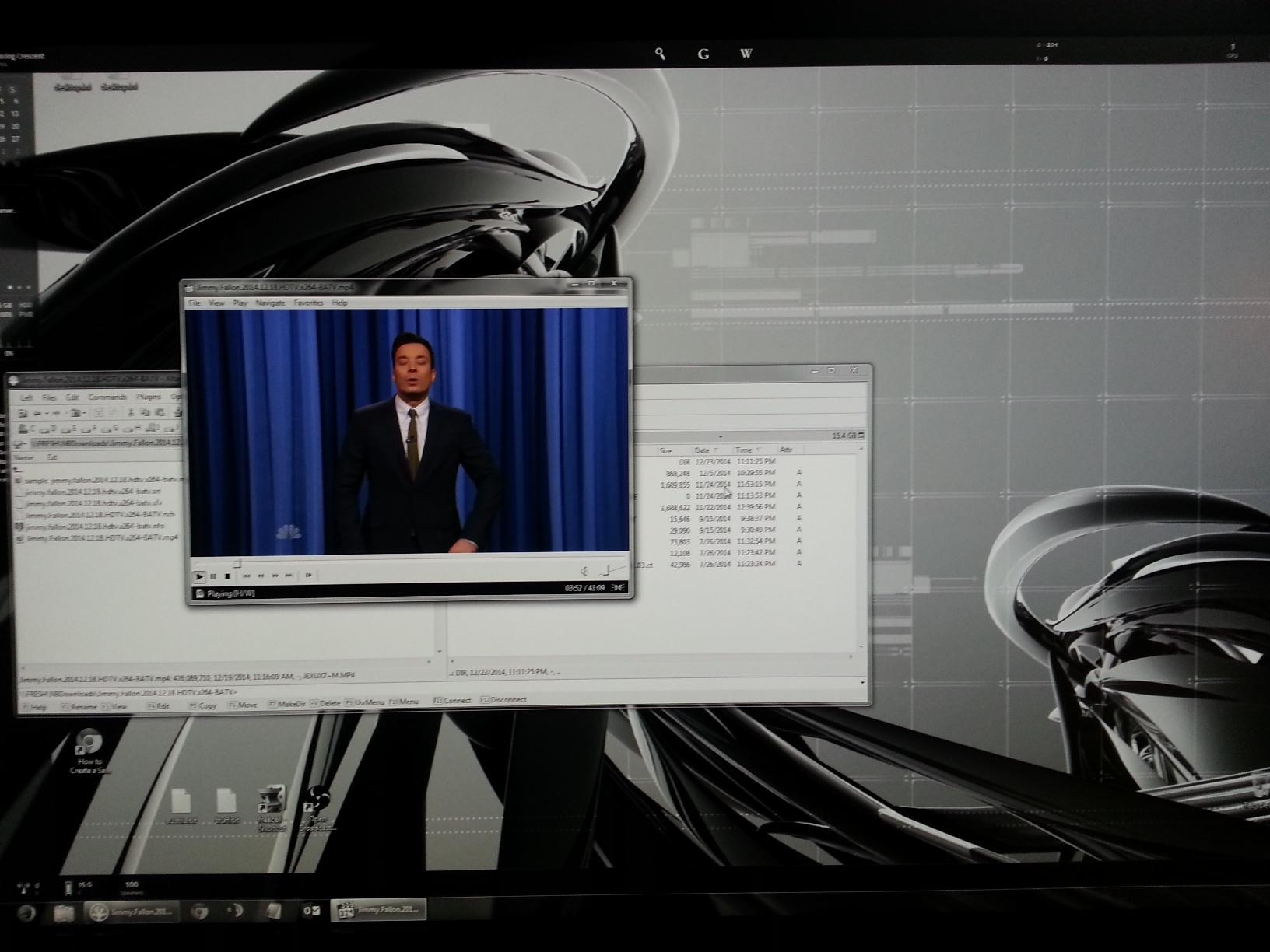The height and width of the screenshot is (952, 1270).
Task: Select the Jimmy.Fallon .mp4 file
Action: coord(96,538)
